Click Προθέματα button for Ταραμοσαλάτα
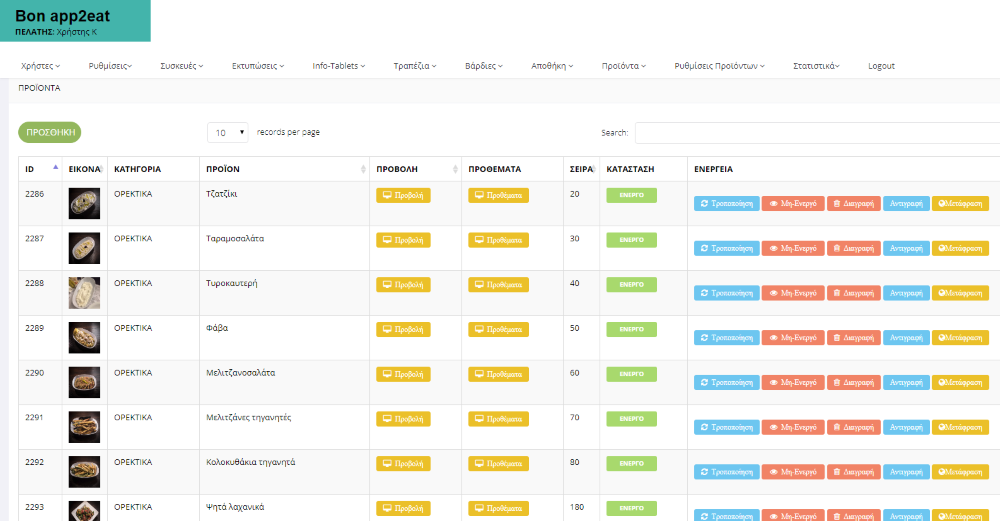The image size is (1000, 521). point(498,240)
